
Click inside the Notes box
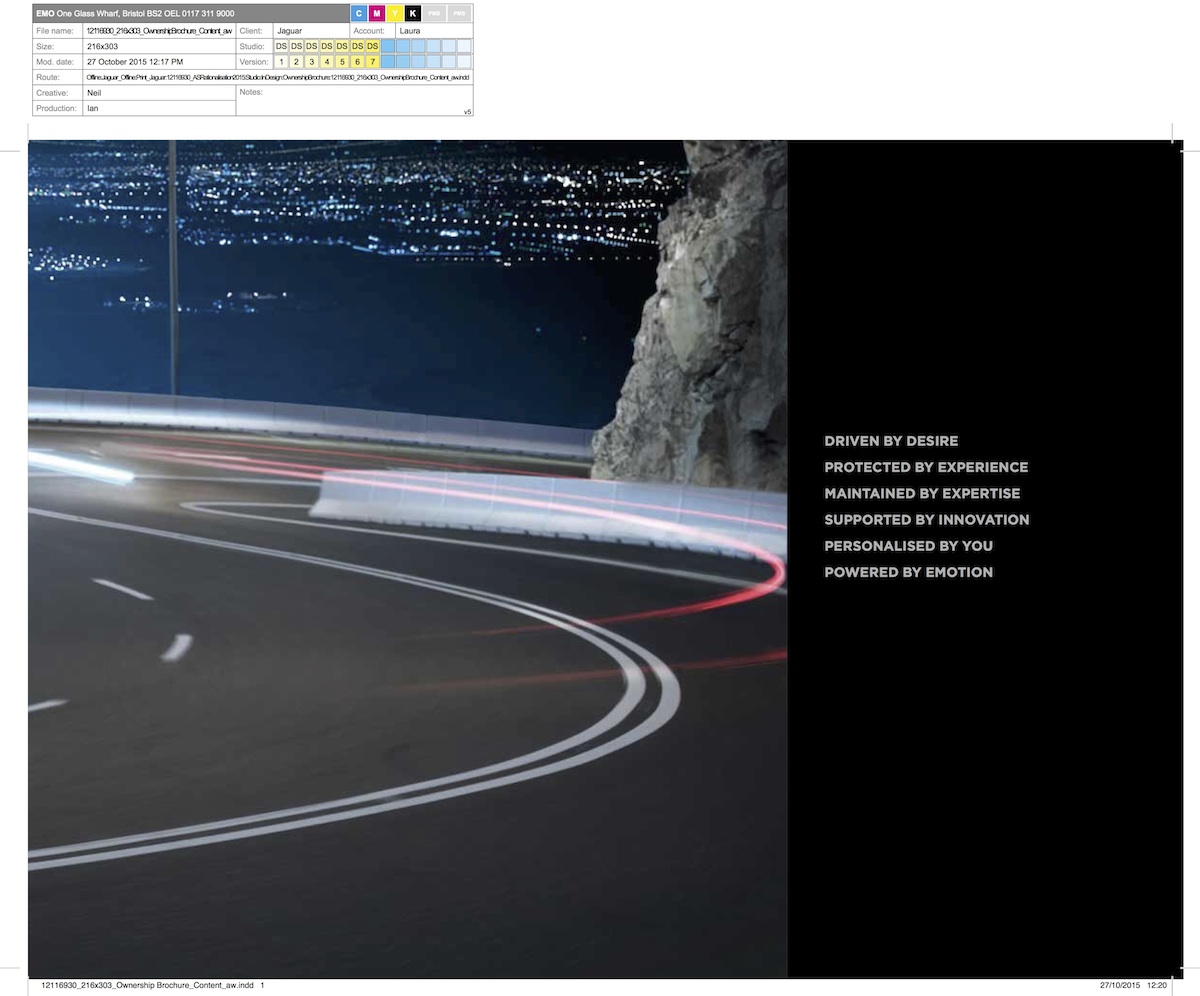(x=355, y=103)
